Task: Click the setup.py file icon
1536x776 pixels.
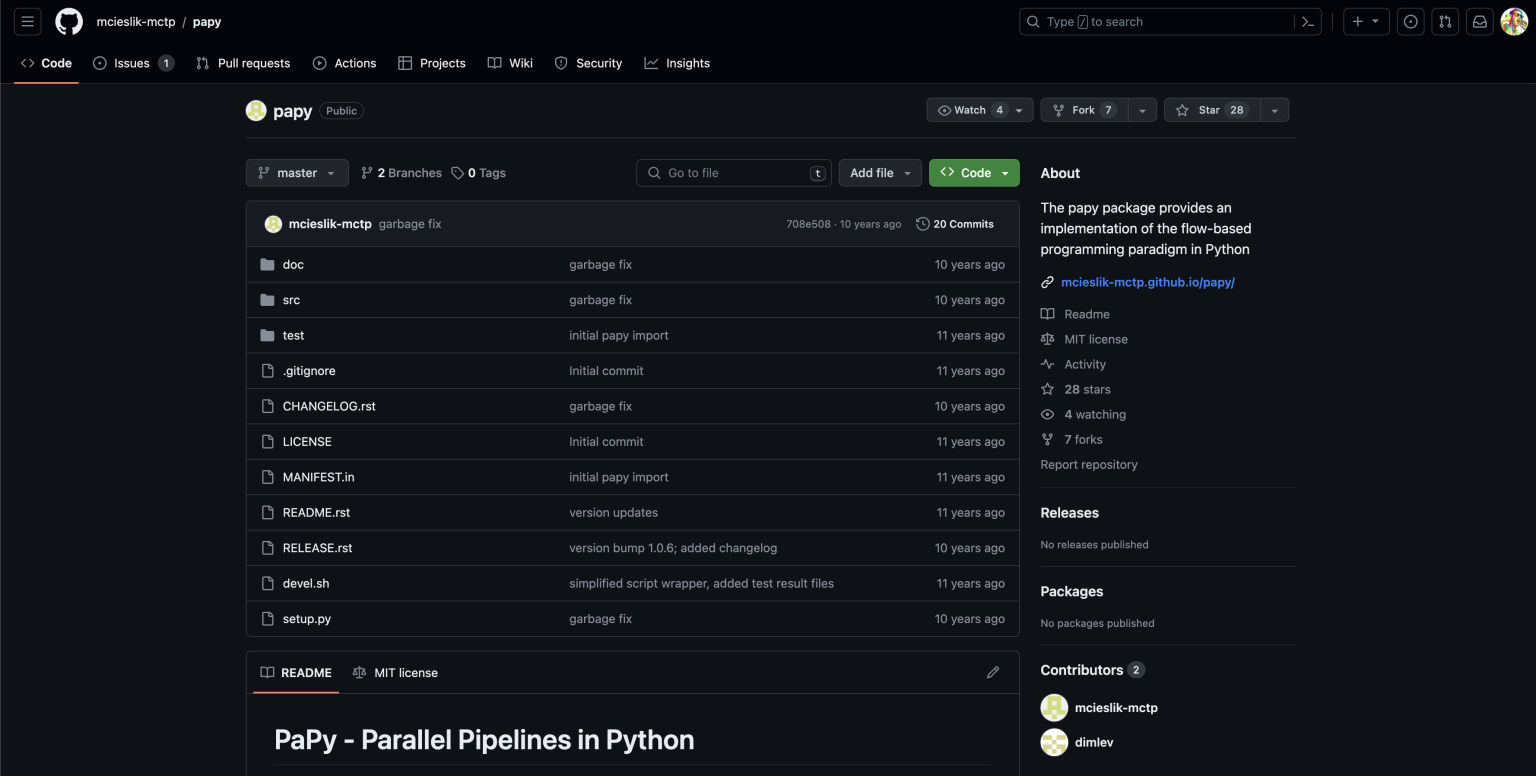Action: [x=267, y=619]
